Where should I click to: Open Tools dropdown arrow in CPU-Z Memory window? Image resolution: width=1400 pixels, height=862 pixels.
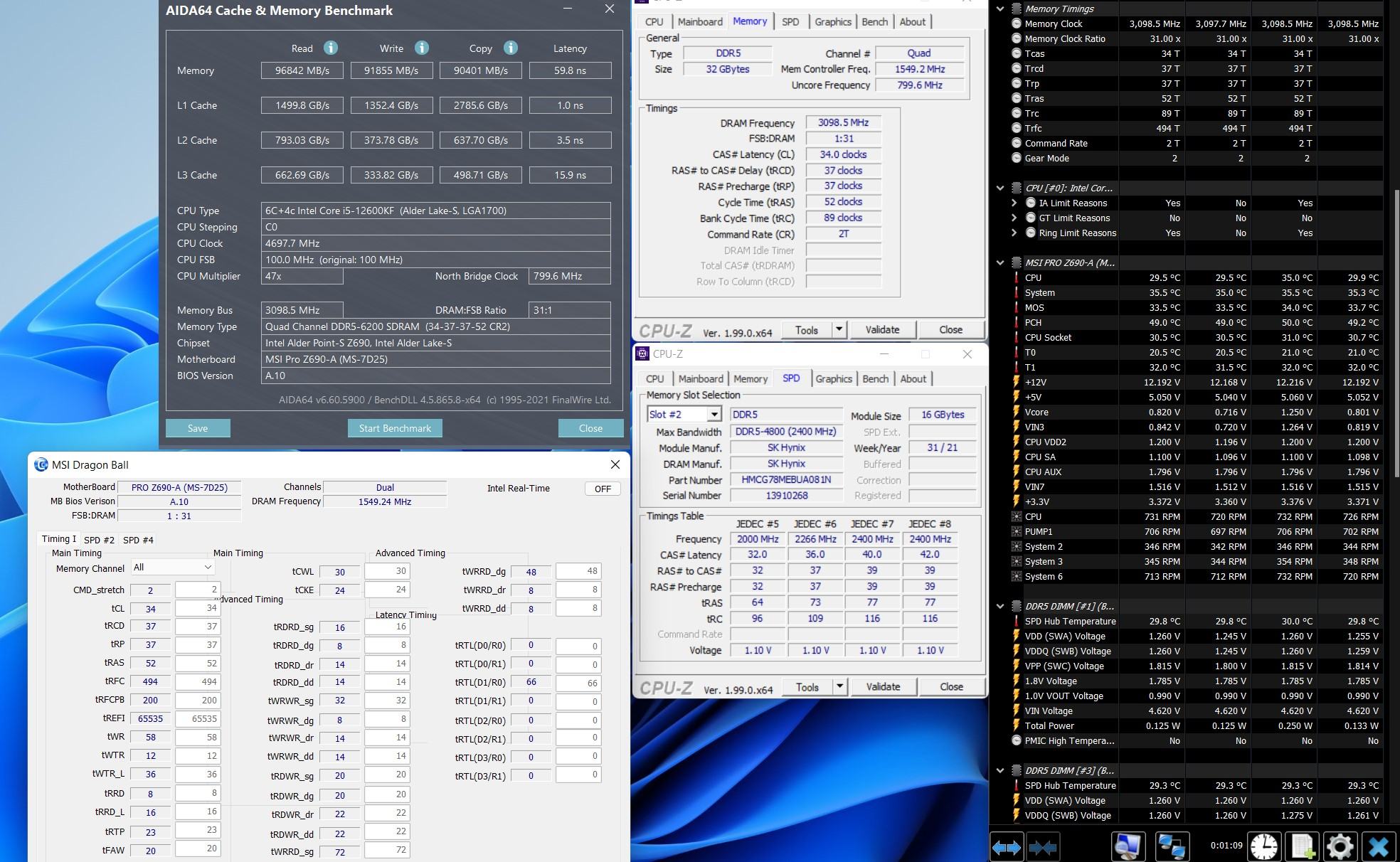pyautogui.click(x=839, y=329)
